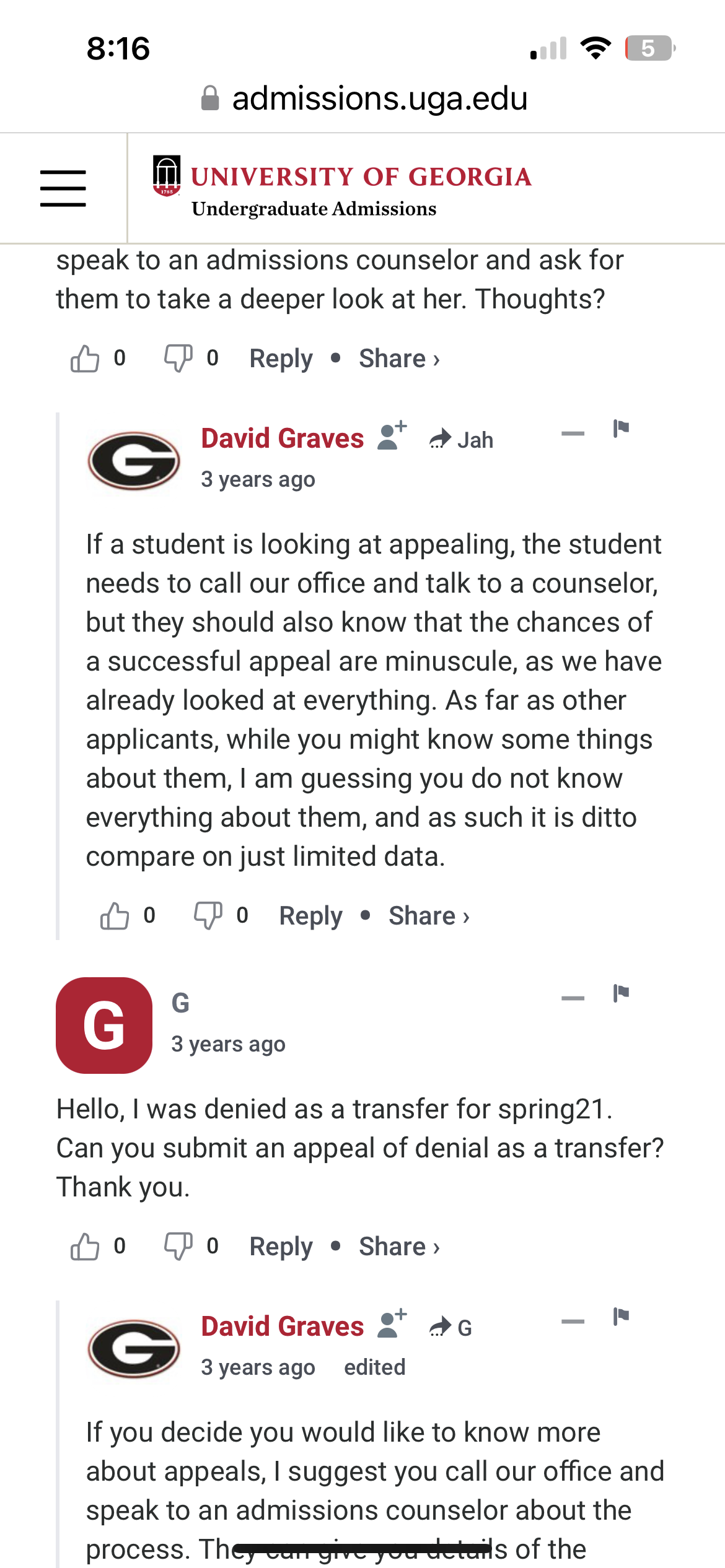725x1568 pixels.
Task: Open Share menu on G's comment
Action: click(399, 1247)
